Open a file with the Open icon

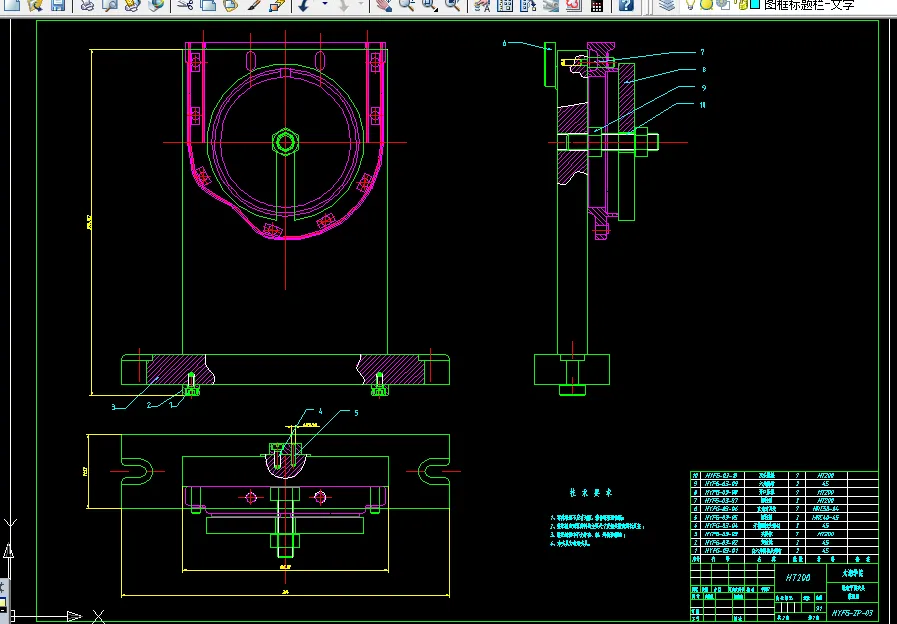click(35, 5)
